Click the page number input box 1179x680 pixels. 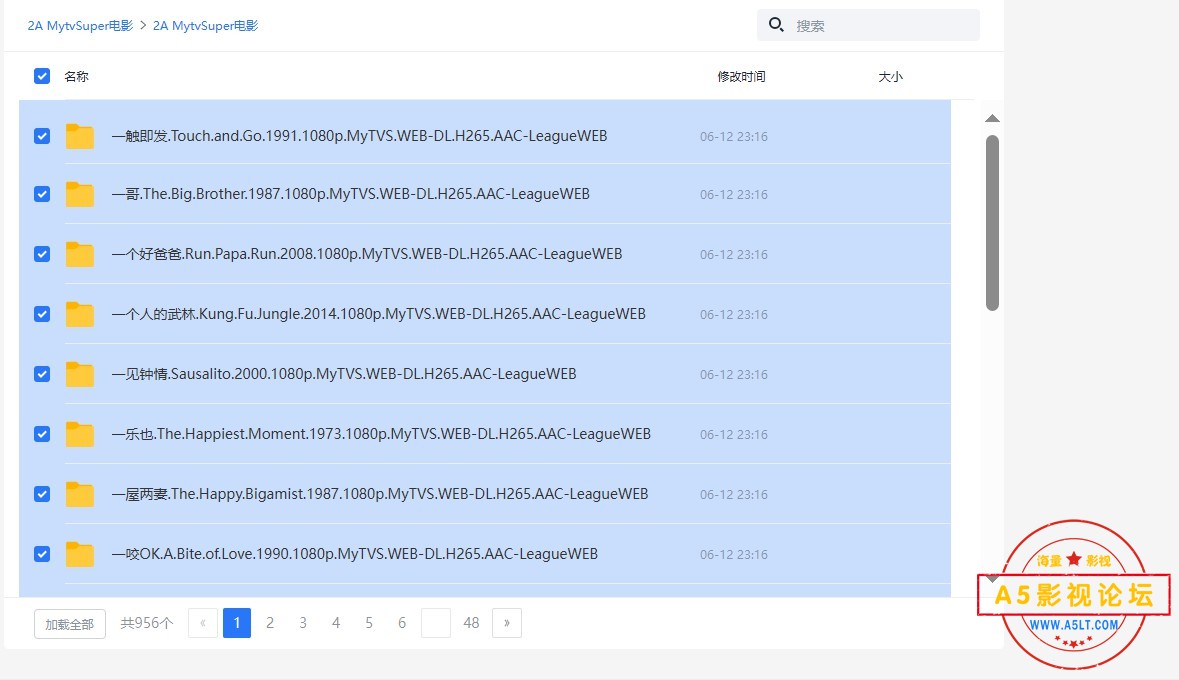tap(436, 623)
